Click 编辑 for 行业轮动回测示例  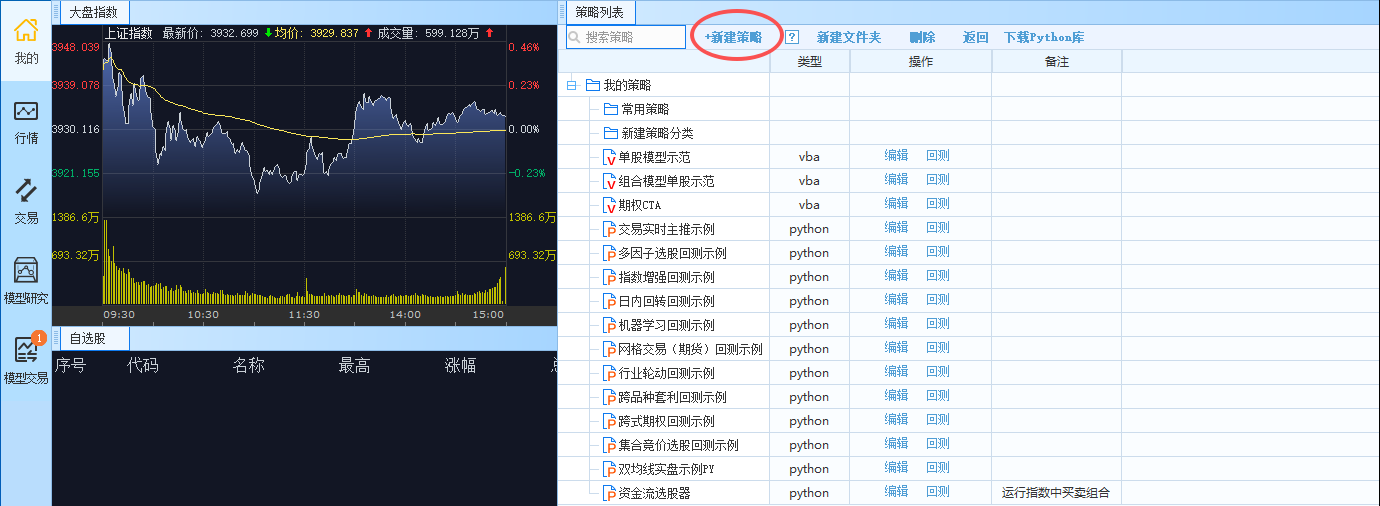[x=896, y=371]
